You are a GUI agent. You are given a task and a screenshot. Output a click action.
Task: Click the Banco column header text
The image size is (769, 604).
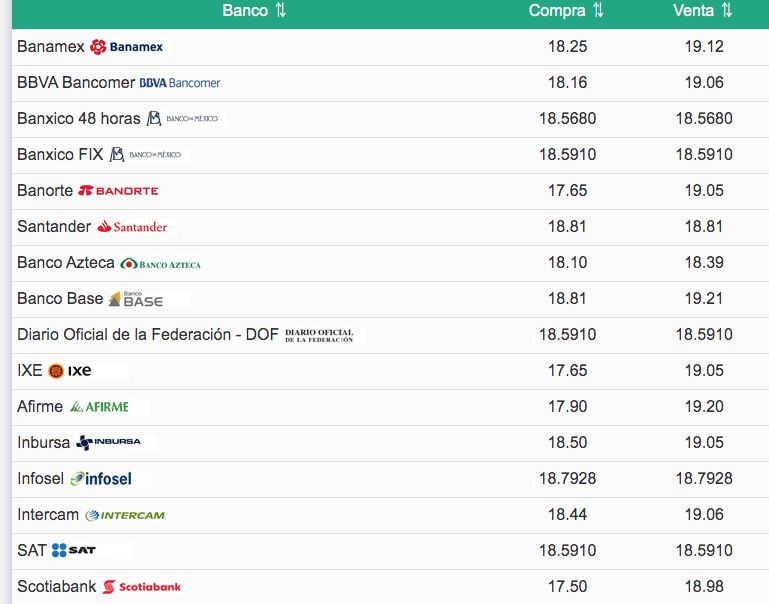[245, 10]
